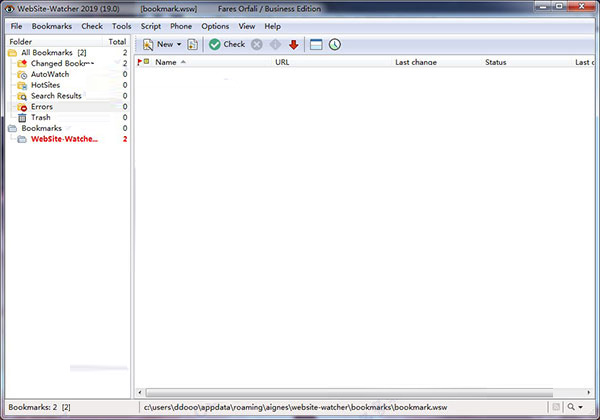600x420 pixels.
Task: Click the Search Results magnifier folder icon
Action: point(22,96)
